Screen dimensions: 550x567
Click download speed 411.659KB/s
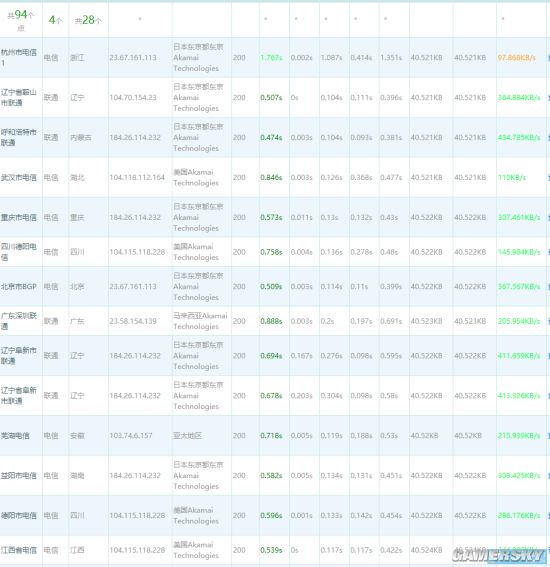pos(519,356)
